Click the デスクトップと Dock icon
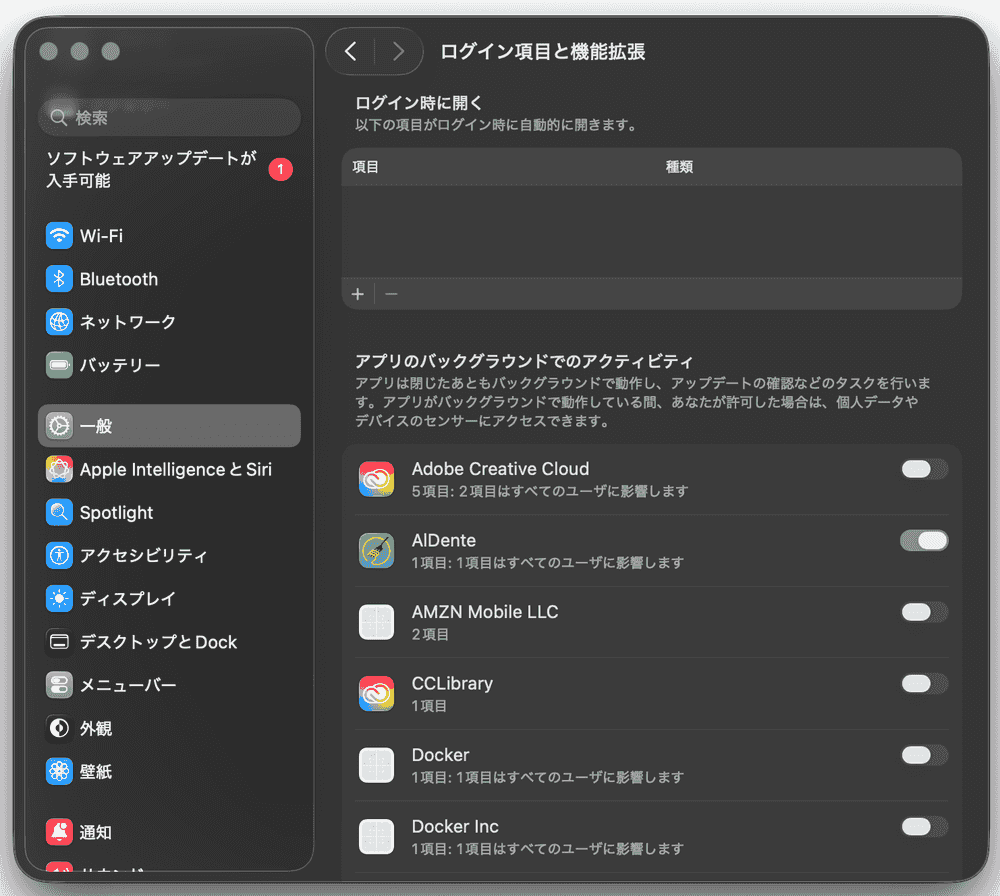The width and height of the screenshot is (1000, 896). coord(59,642)
